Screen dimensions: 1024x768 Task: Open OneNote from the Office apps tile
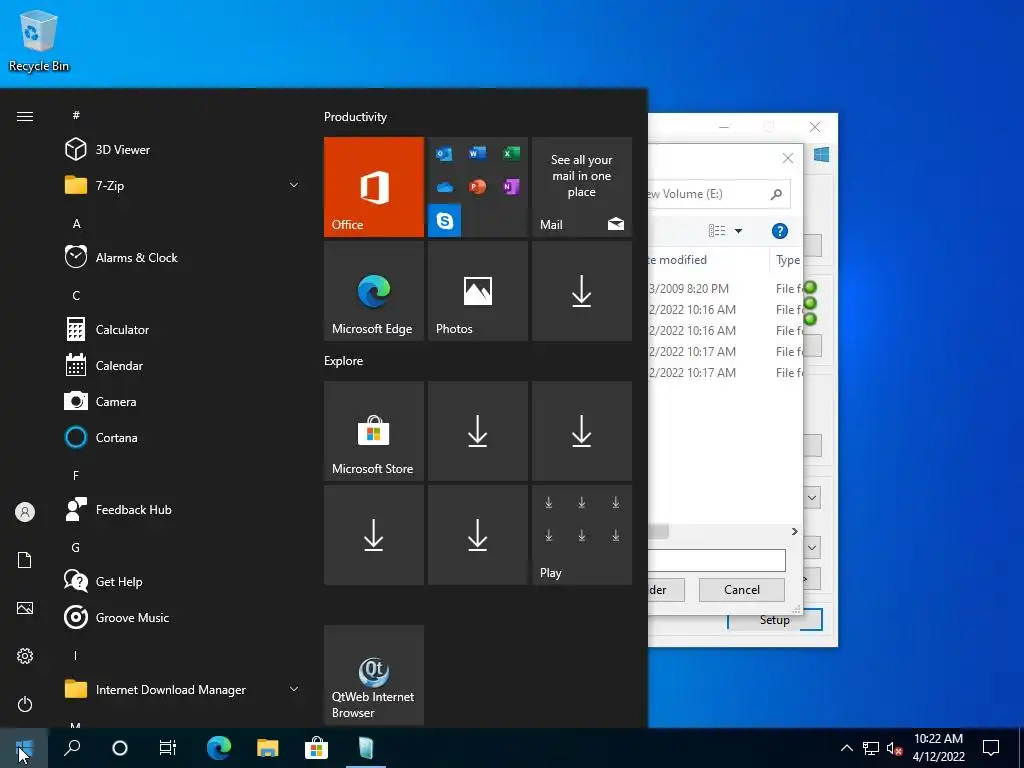(x=511, y=187)
